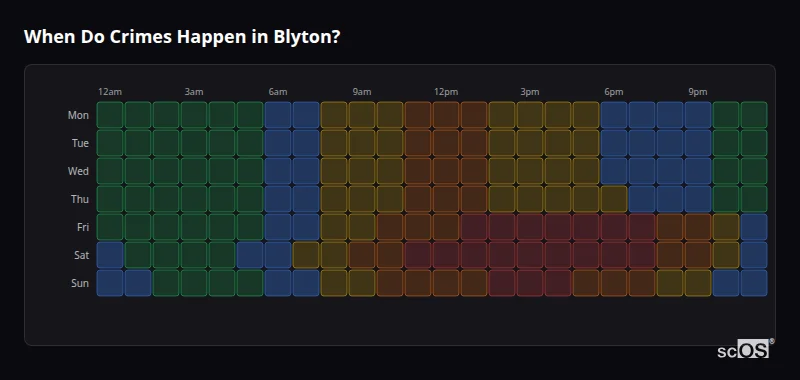Click the '6am' column label
Viewport: 800px width, 380px height.
(x=278, y=92)
